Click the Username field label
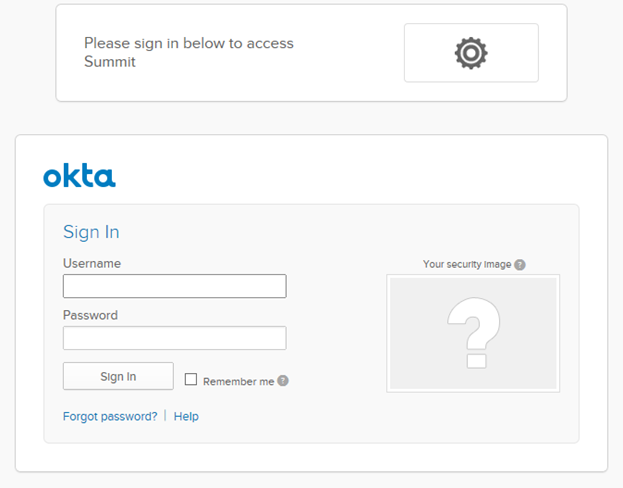623x488 pixels. coord(92,263)
